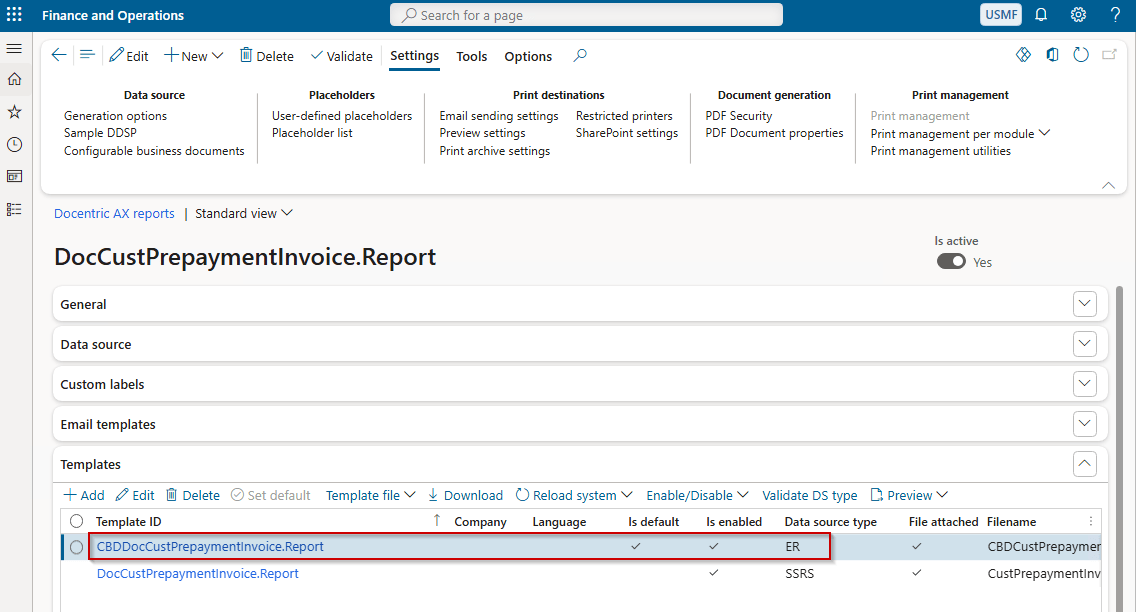
Task: Open Modules list icon in the sidebar
Action: click(14, 209)
